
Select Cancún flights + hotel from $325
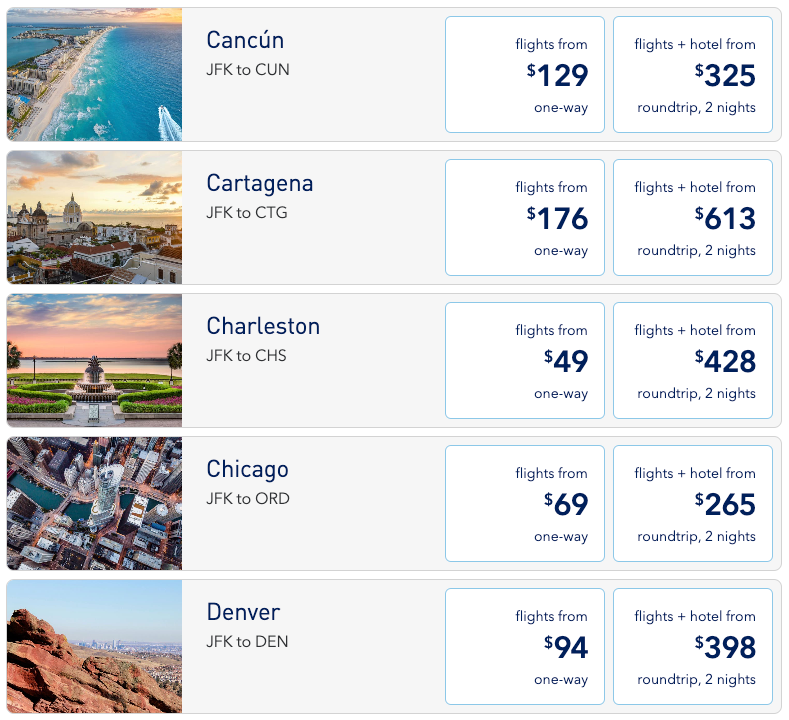693,74
